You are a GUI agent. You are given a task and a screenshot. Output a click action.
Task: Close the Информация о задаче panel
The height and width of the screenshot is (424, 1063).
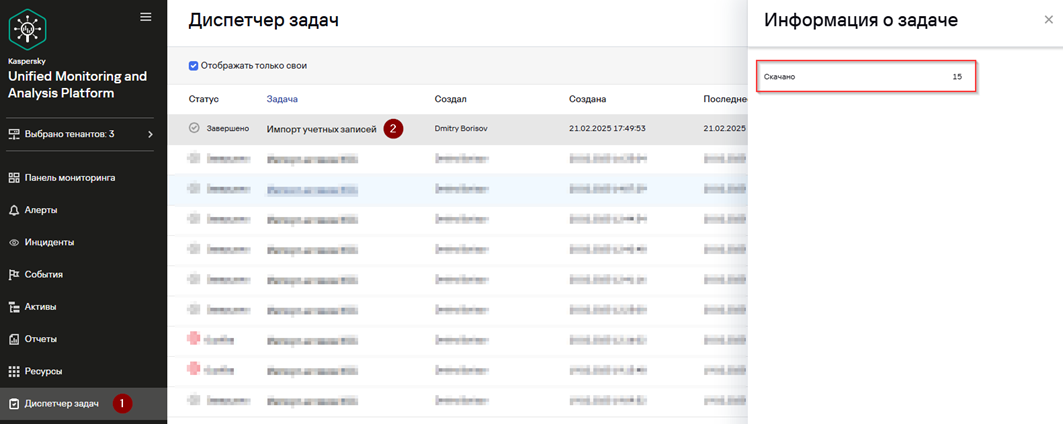coord(1048,20)
